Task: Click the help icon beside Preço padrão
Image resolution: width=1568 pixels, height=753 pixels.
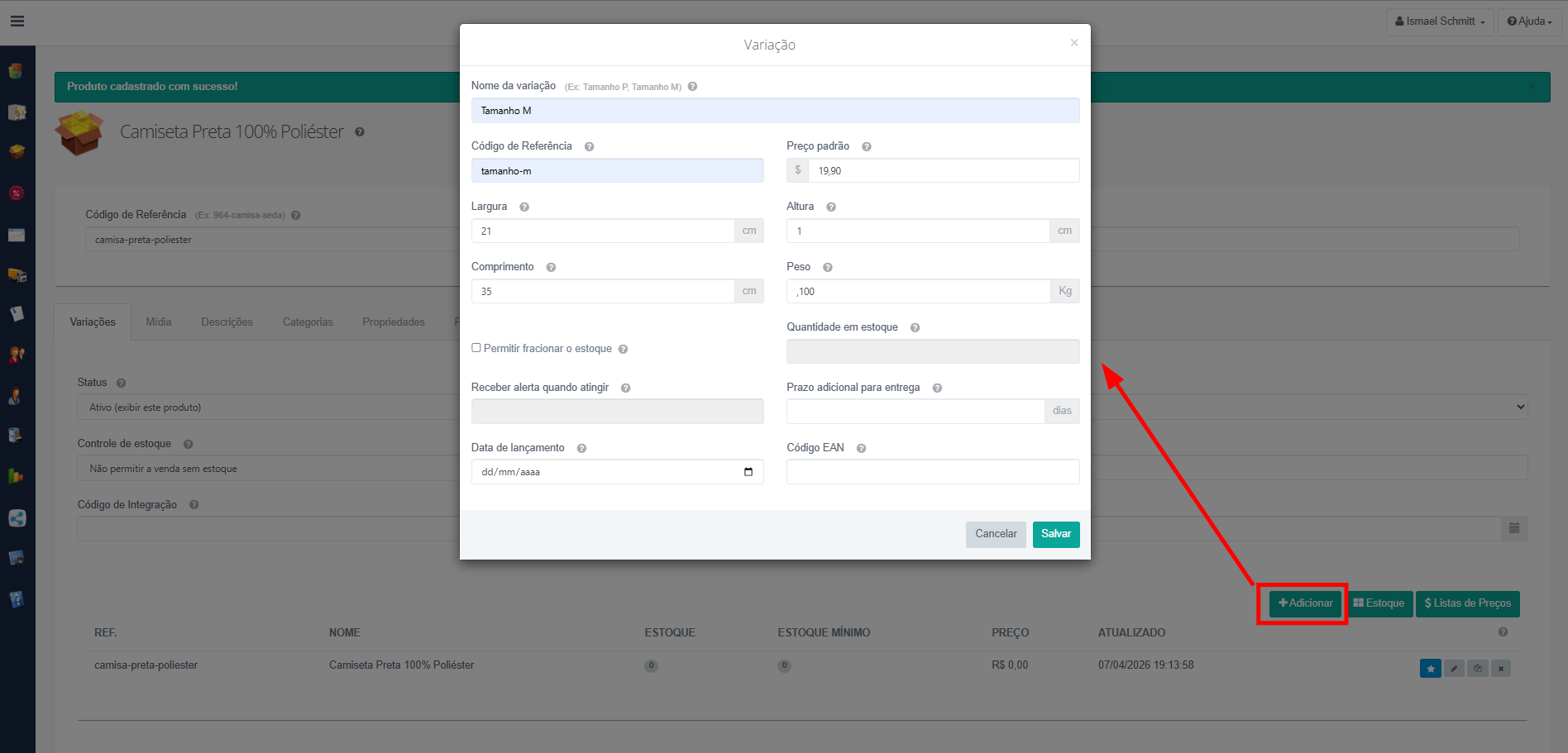Action: 867,147
